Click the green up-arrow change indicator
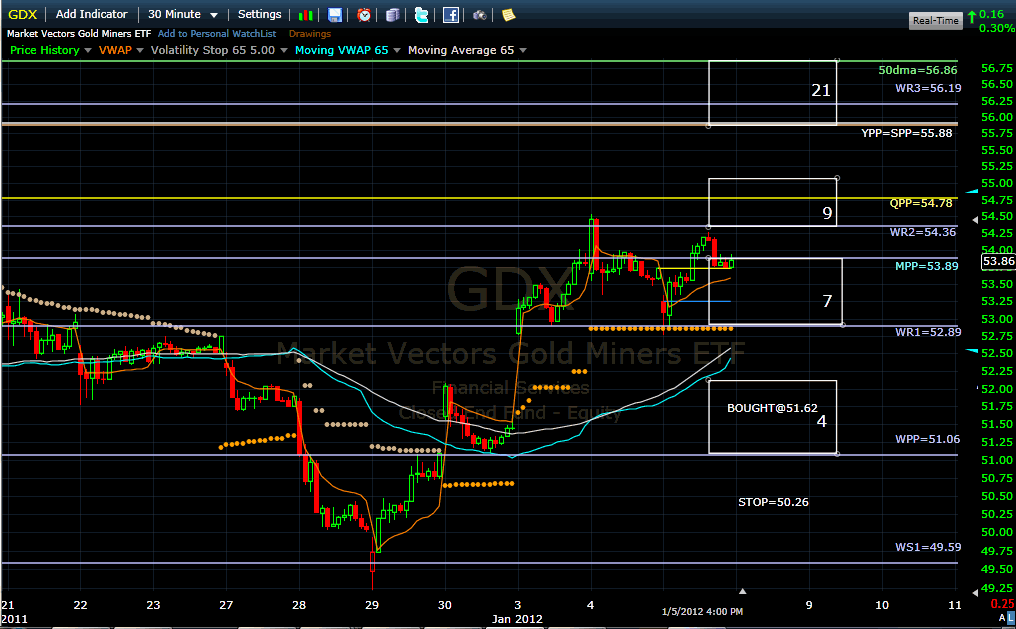Viewport: 1016px width, 629px height. [972, 16]
